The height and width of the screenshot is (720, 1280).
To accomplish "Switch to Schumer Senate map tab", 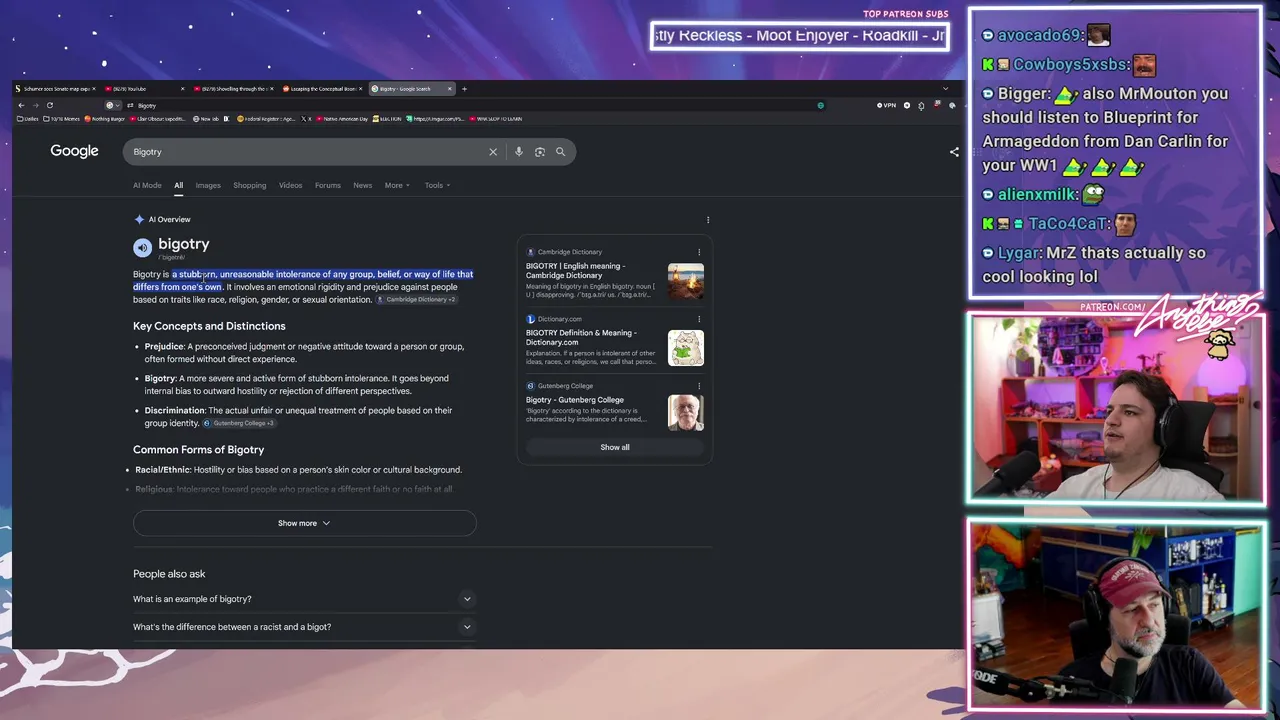I will (56, 89).
